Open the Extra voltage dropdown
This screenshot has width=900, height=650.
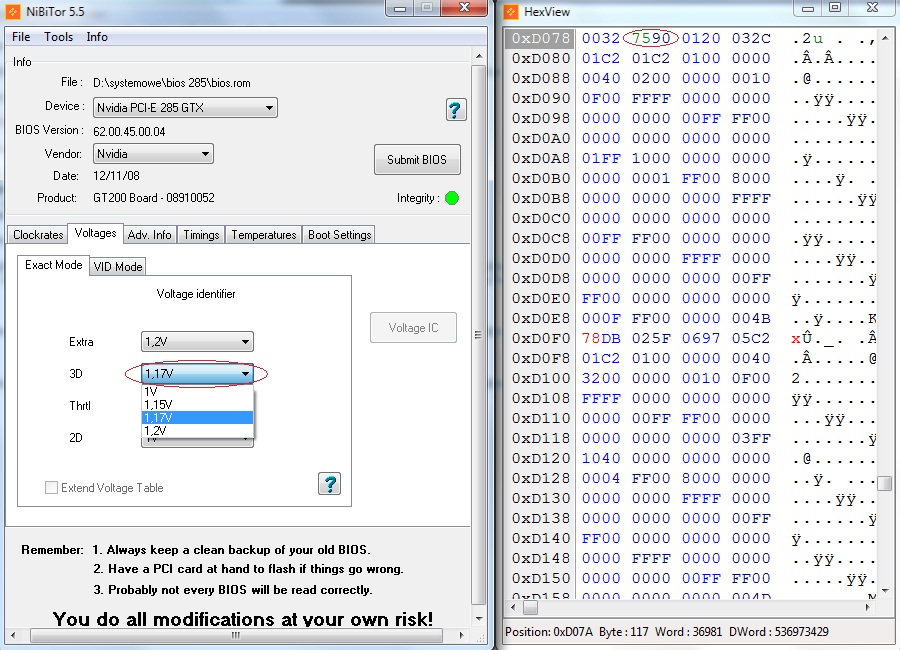tap(197, 342)
